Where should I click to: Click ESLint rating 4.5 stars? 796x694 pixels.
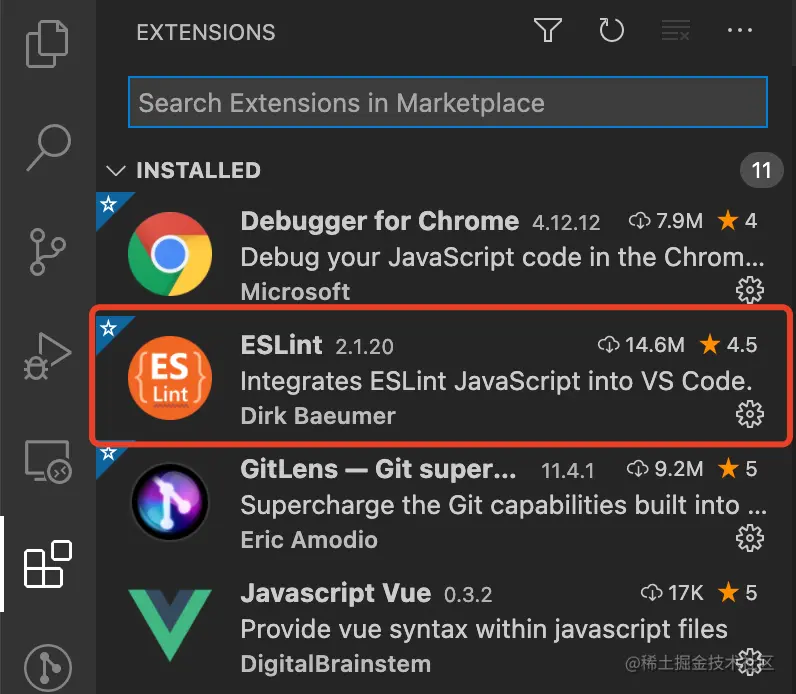[728, 345]
